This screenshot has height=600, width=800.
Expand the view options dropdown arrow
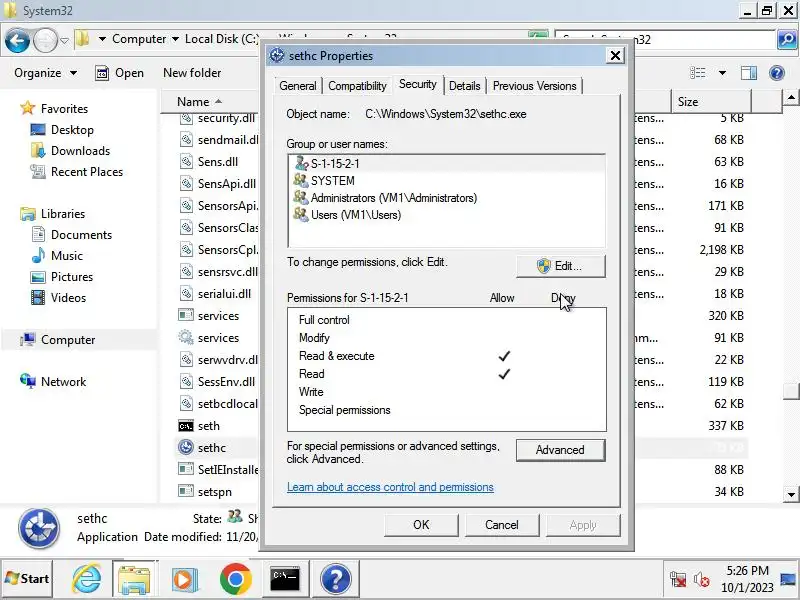tap(722, 73)
